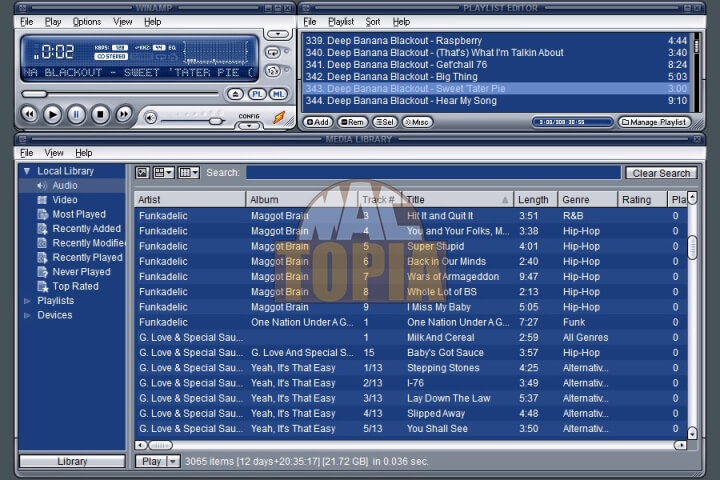Click the Previous track button
720x480 pixels.
[x=29, y=114]
